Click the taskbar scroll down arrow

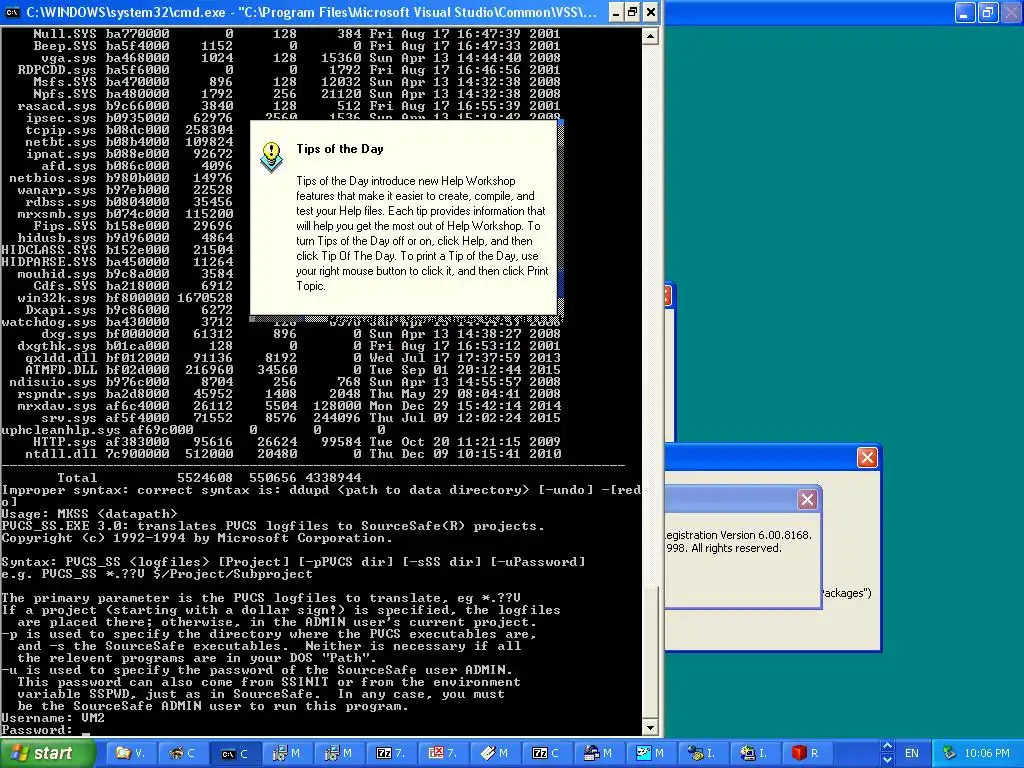pos(887,760)
